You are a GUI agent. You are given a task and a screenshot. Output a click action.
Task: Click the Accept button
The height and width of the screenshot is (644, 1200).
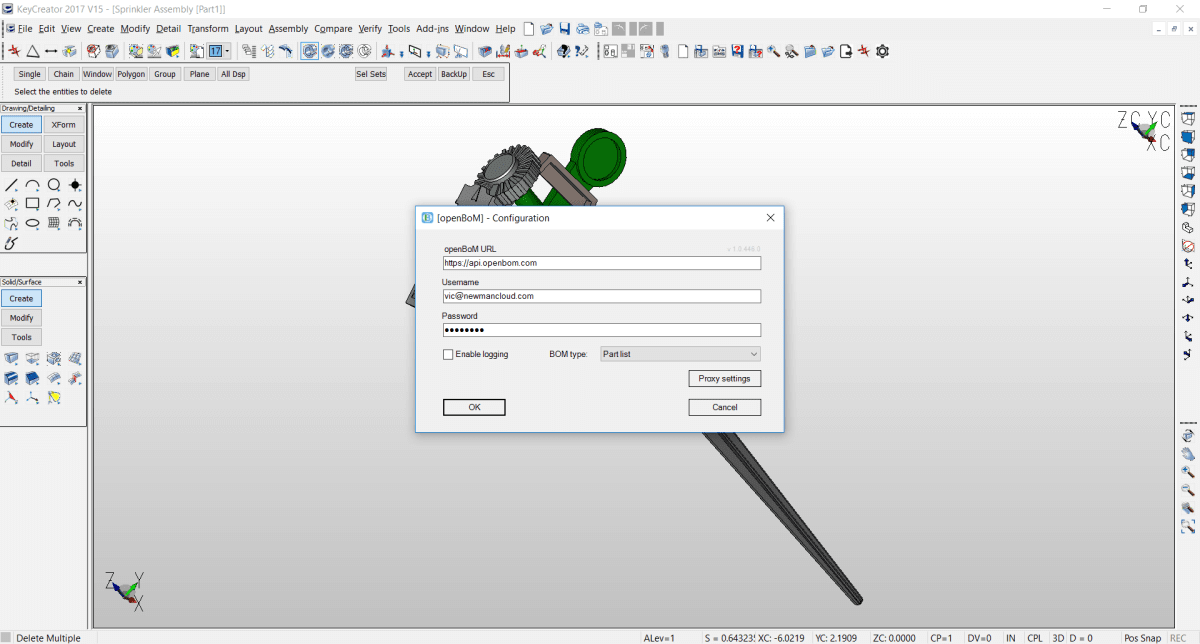(x=420, y=74)
